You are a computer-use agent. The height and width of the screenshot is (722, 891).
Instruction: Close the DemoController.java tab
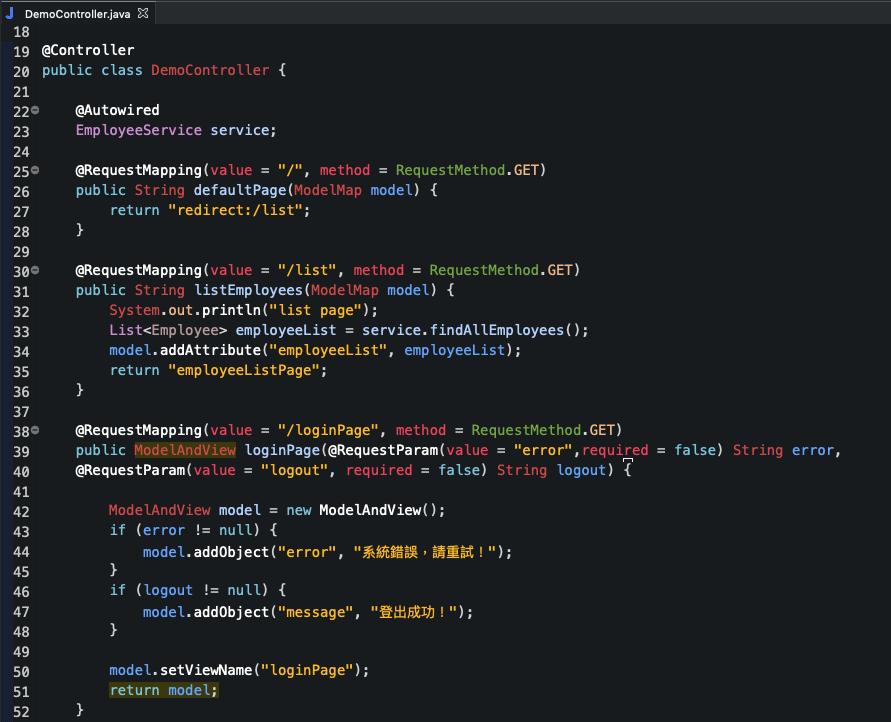coord(143,13)
